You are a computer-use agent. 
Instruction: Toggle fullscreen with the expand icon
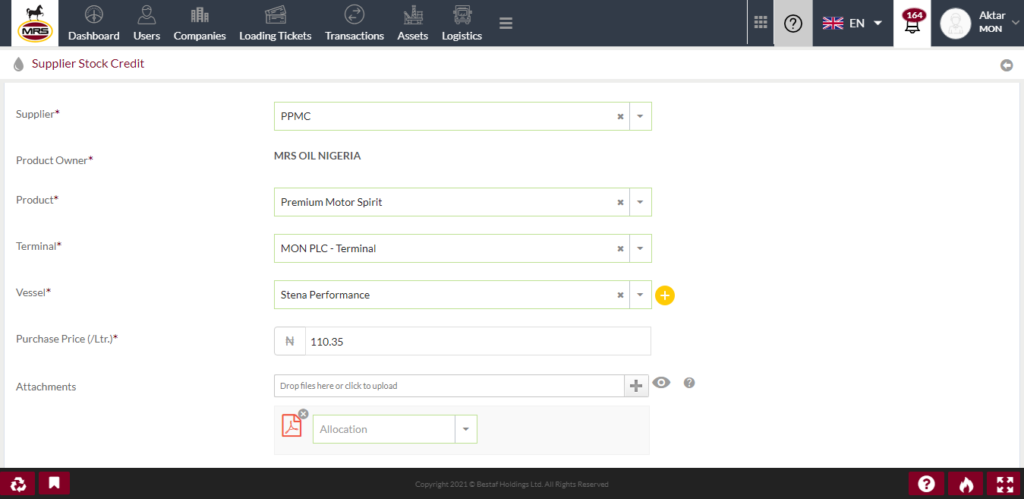[x=1004, y=484]
